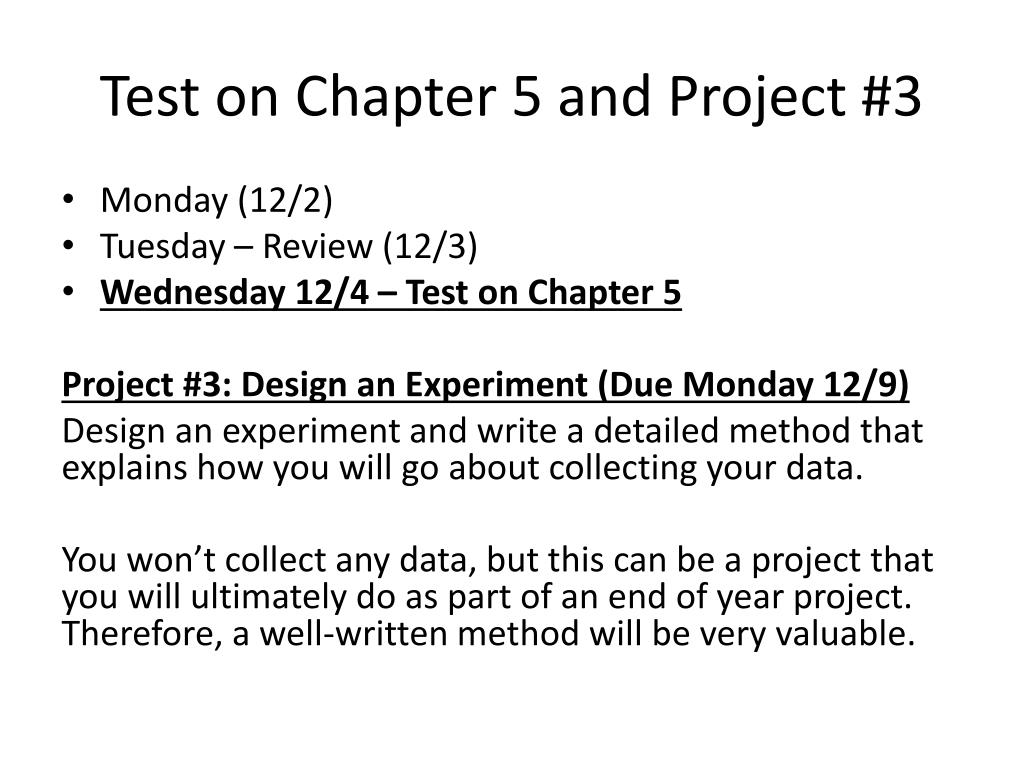Click the 'explains how you will go about collecting' line
The image size is (1024, 768).
click(x=462, y=468)
